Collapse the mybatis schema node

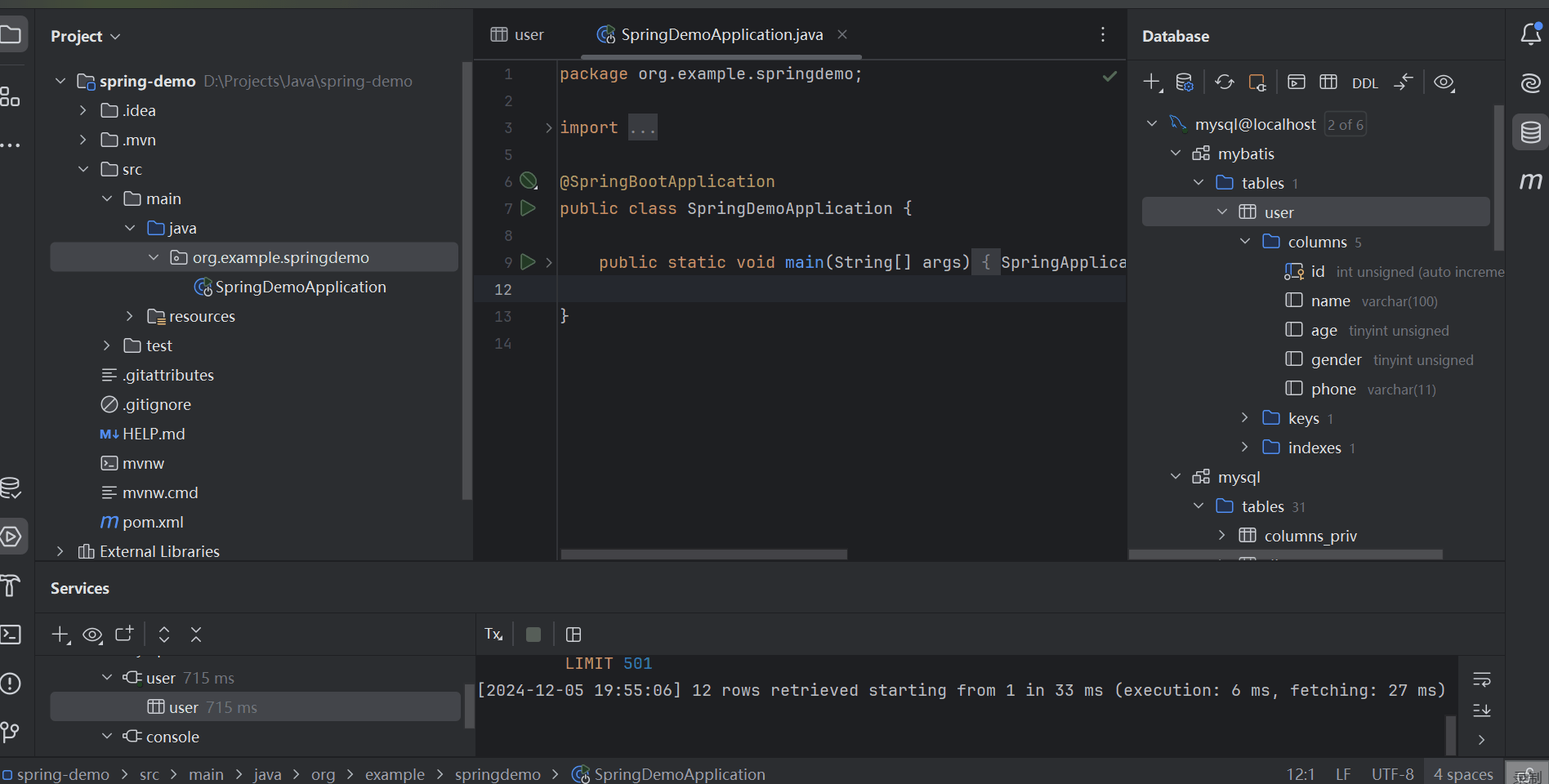pos(1176,153)
